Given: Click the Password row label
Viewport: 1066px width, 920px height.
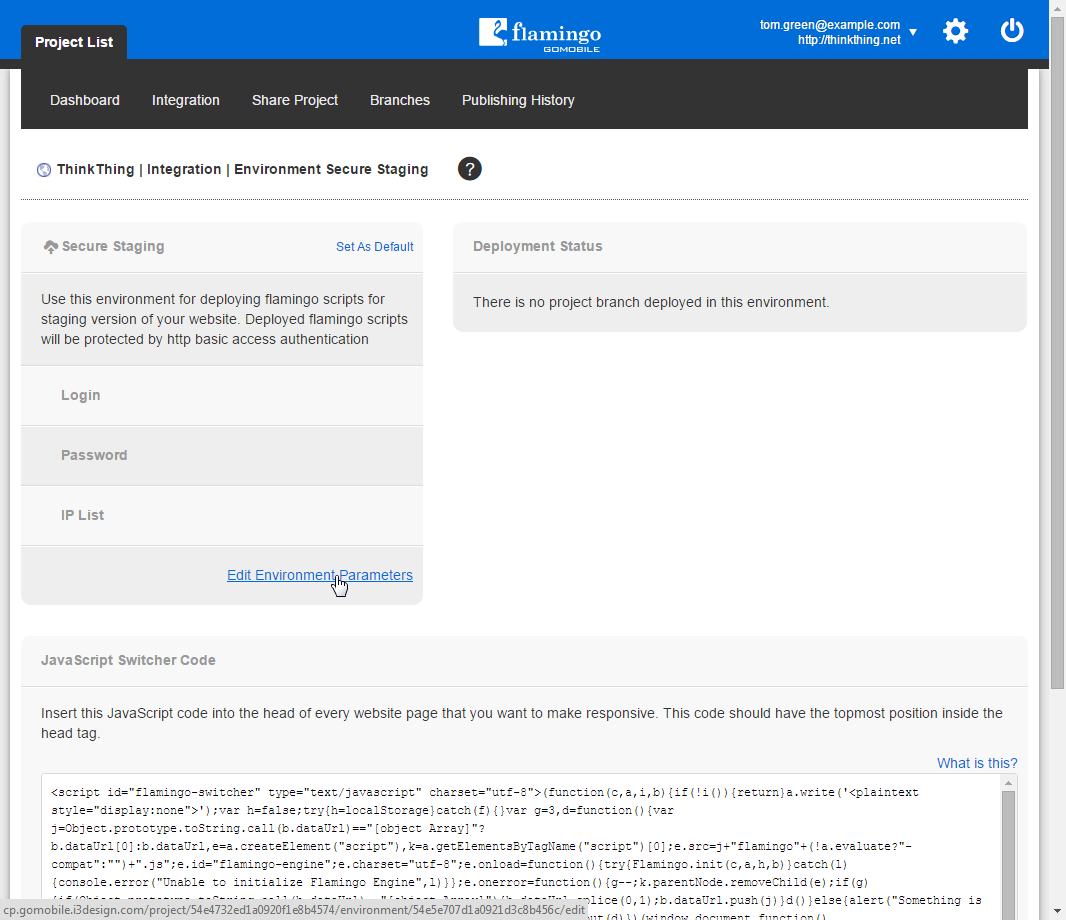Looking at the screenshot, I should 94,455.
